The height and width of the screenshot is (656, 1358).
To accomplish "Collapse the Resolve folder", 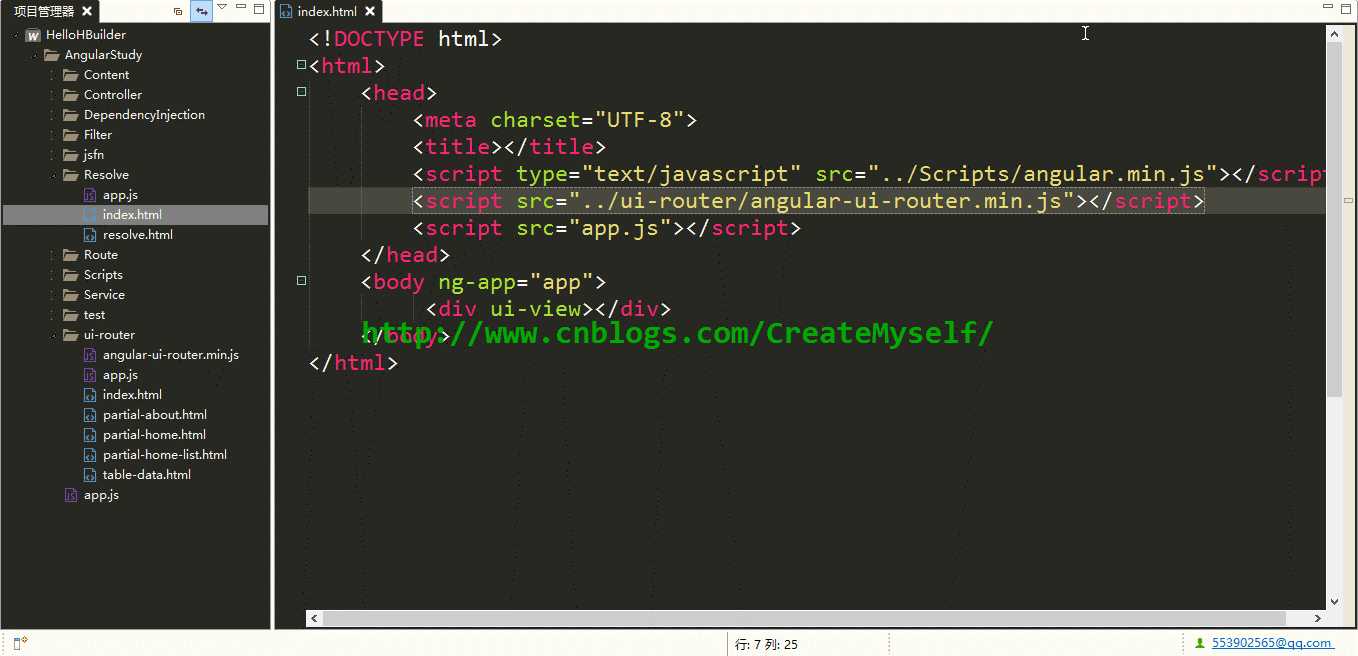I will point(52,175).
